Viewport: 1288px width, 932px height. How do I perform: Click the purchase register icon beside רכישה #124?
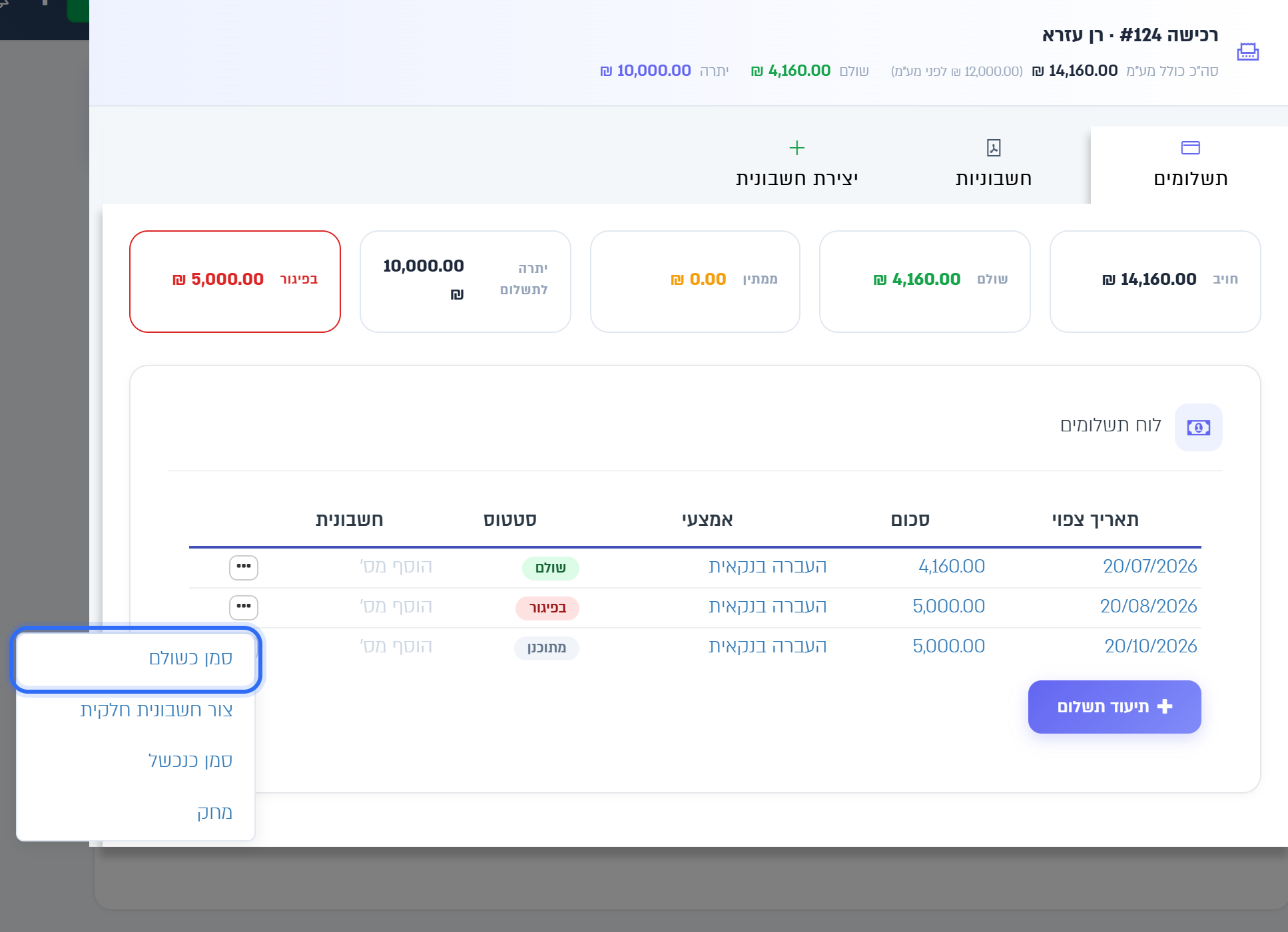[x=1247, y=52]
